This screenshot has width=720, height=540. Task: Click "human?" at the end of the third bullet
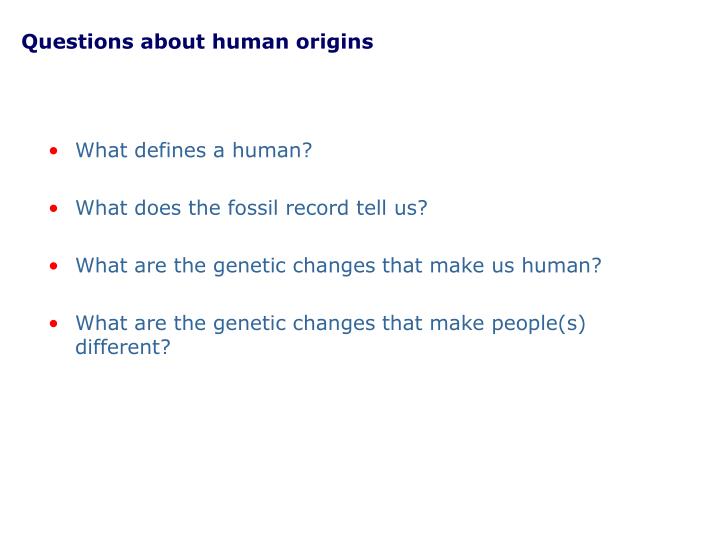click(562, 266)
